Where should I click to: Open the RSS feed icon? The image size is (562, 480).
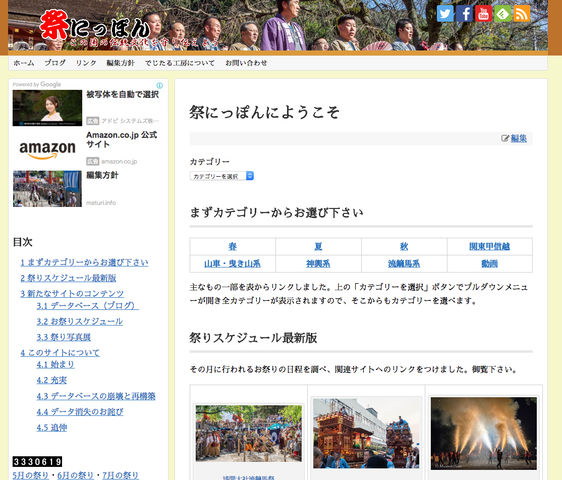522,14
